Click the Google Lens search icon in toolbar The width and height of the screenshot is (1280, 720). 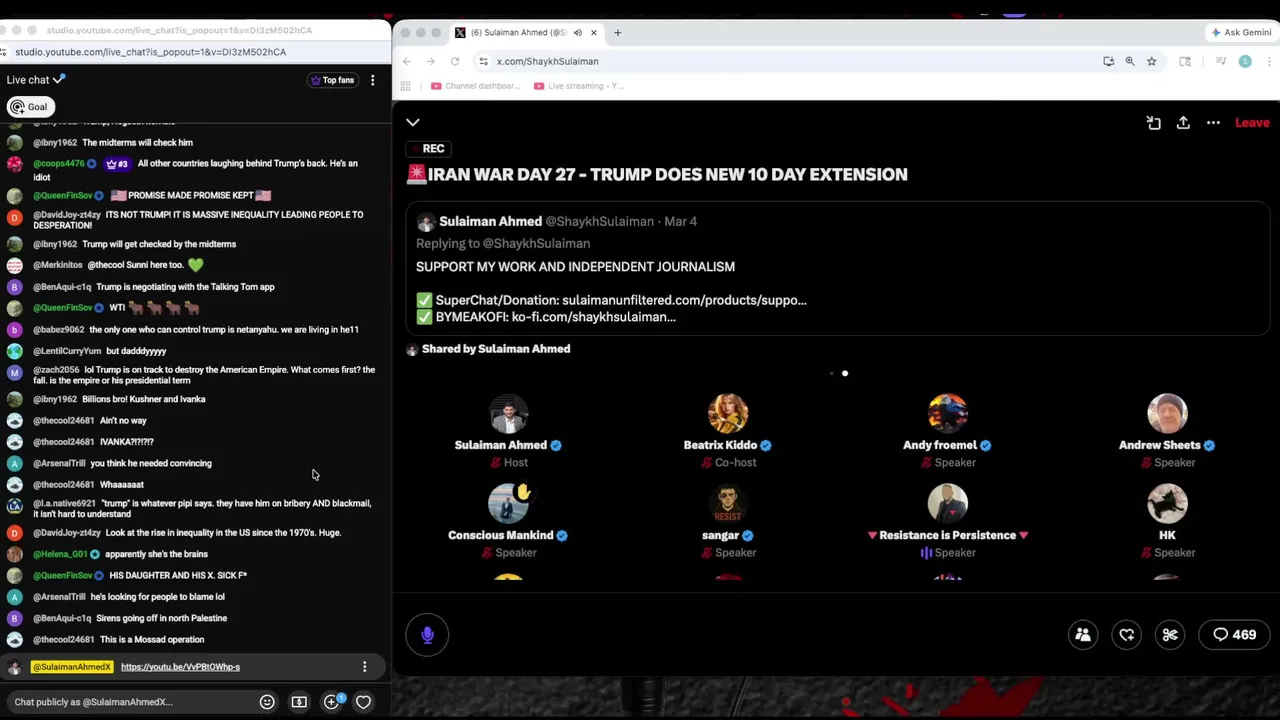[x=1185, y=61]
